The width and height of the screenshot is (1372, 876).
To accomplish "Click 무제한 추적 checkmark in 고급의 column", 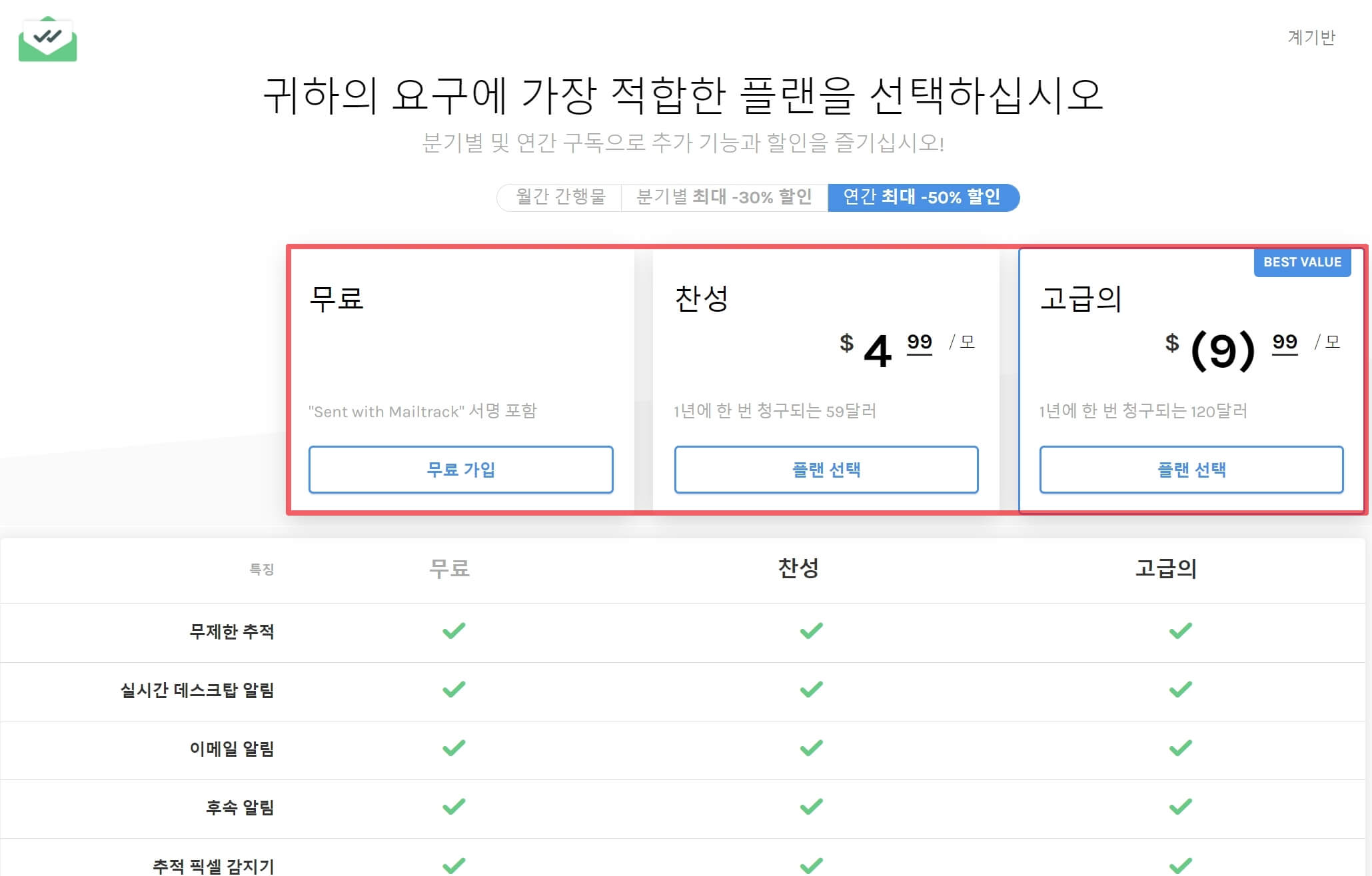I will click(x=1180, y=630).
